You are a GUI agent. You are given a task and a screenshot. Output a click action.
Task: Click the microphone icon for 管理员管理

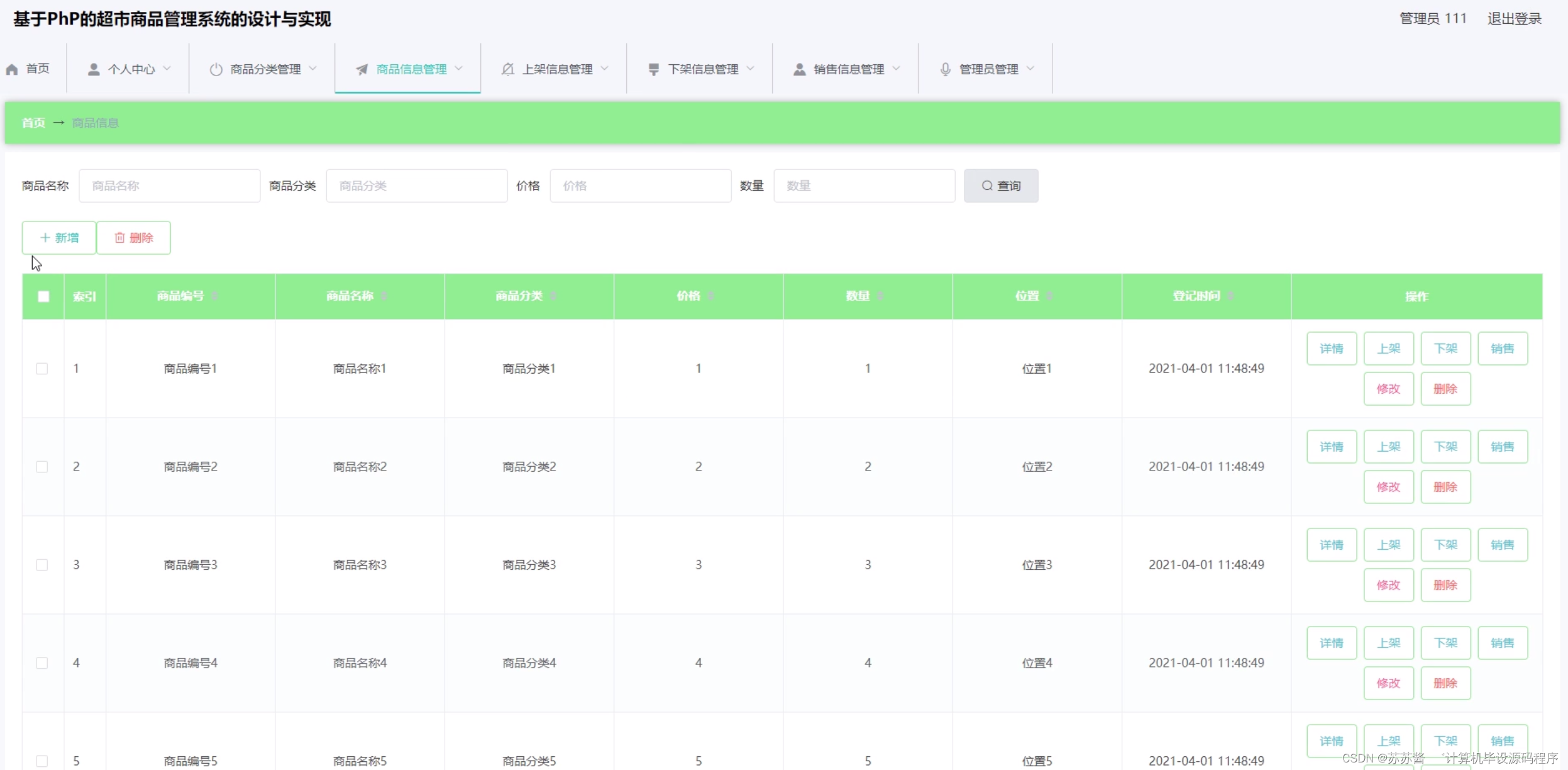[945, 69]
